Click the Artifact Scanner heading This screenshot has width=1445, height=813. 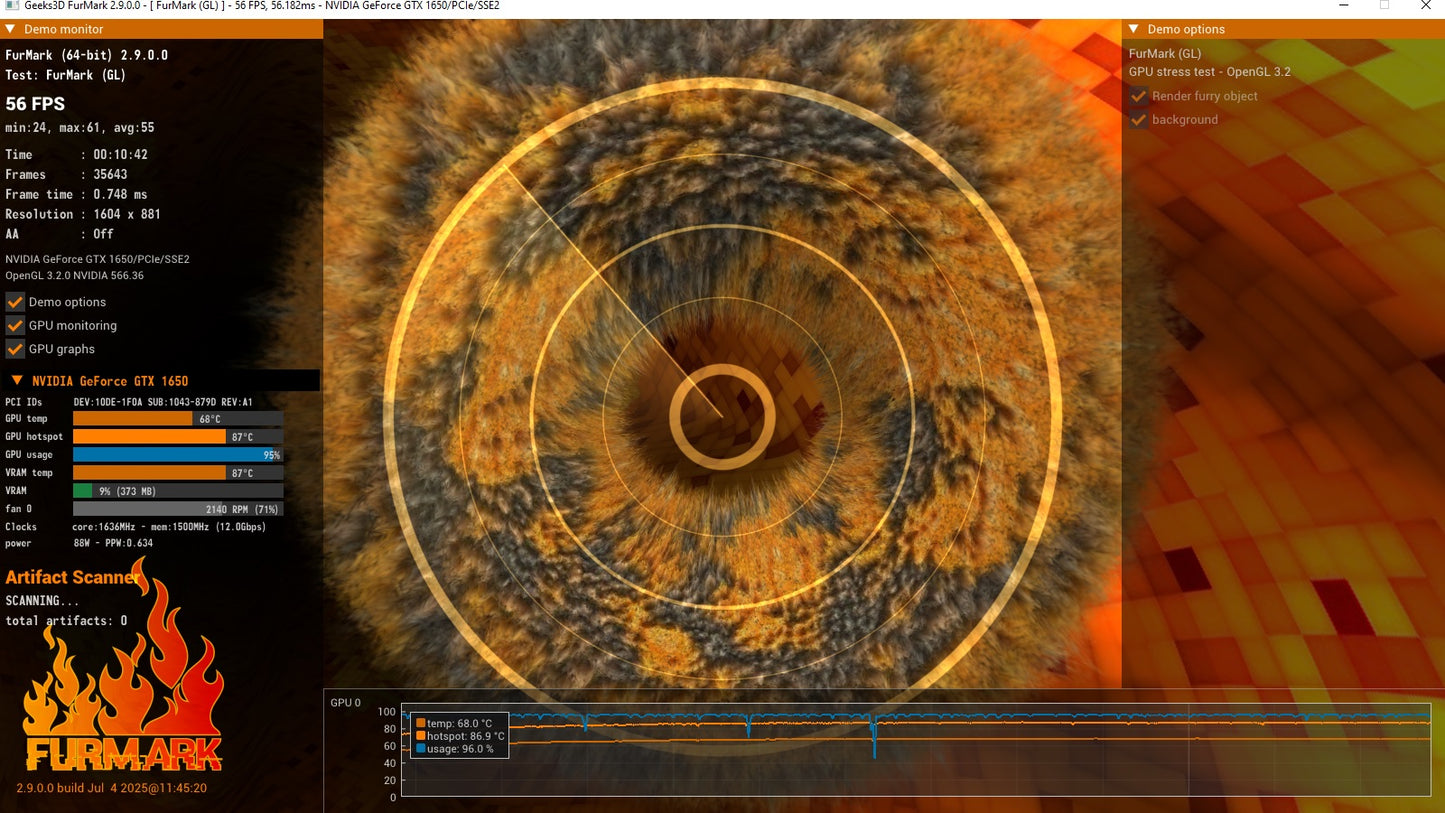pyautogui.click(x=72, y=577)
